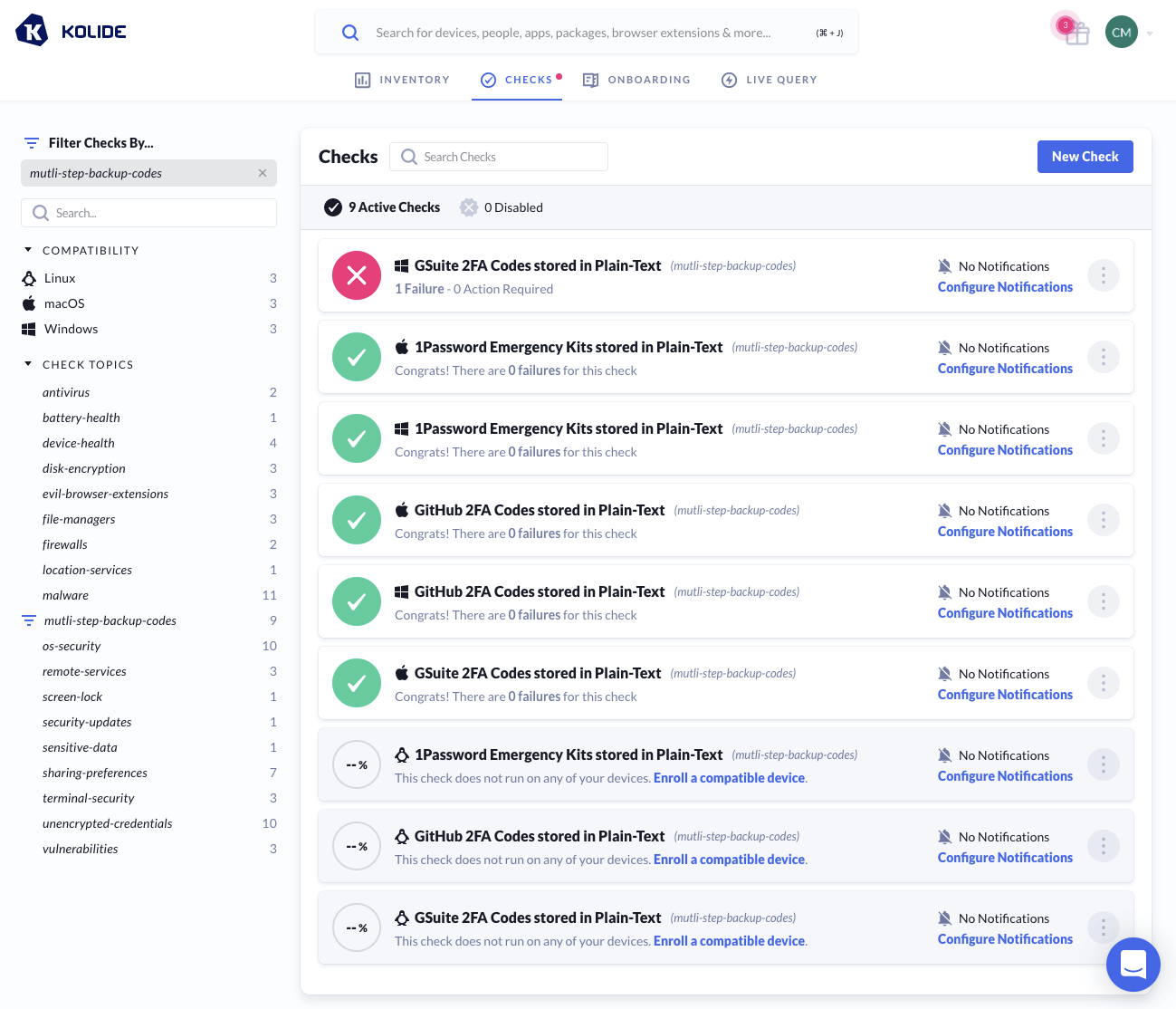Open the chat support bubble
Viewport: 1176px width, 1009px height.
tap(1133, 965)
